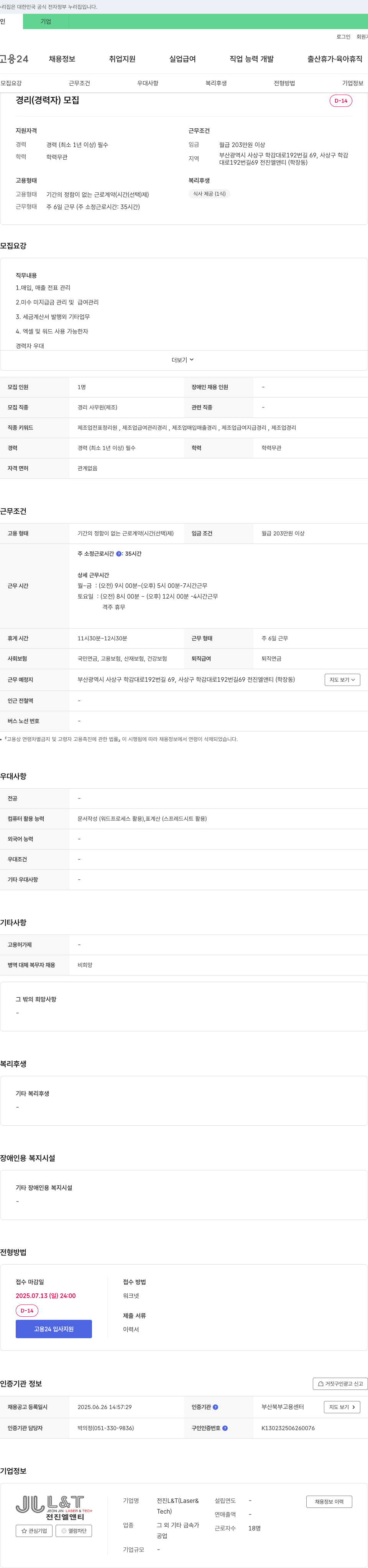Click deadline text 2025.07.13 (일) 24:00
The height and width of the screenshot is (1568, 368).
(46, 1296)
